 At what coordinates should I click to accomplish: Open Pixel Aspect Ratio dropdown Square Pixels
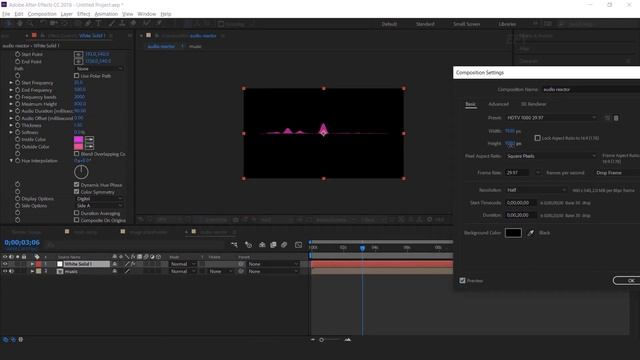tap(551, 156)
